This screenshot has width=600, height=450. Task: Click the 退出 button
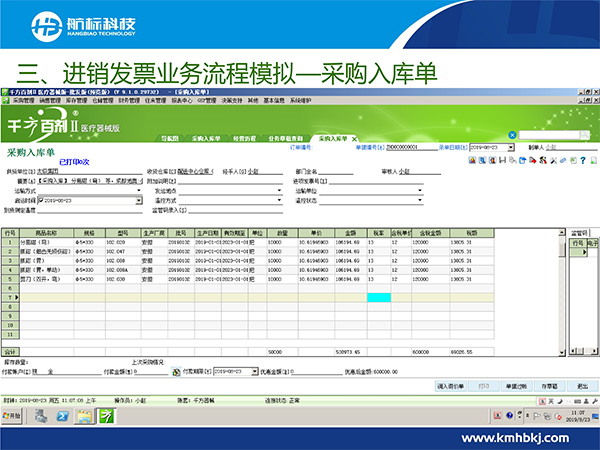[582, 386]
